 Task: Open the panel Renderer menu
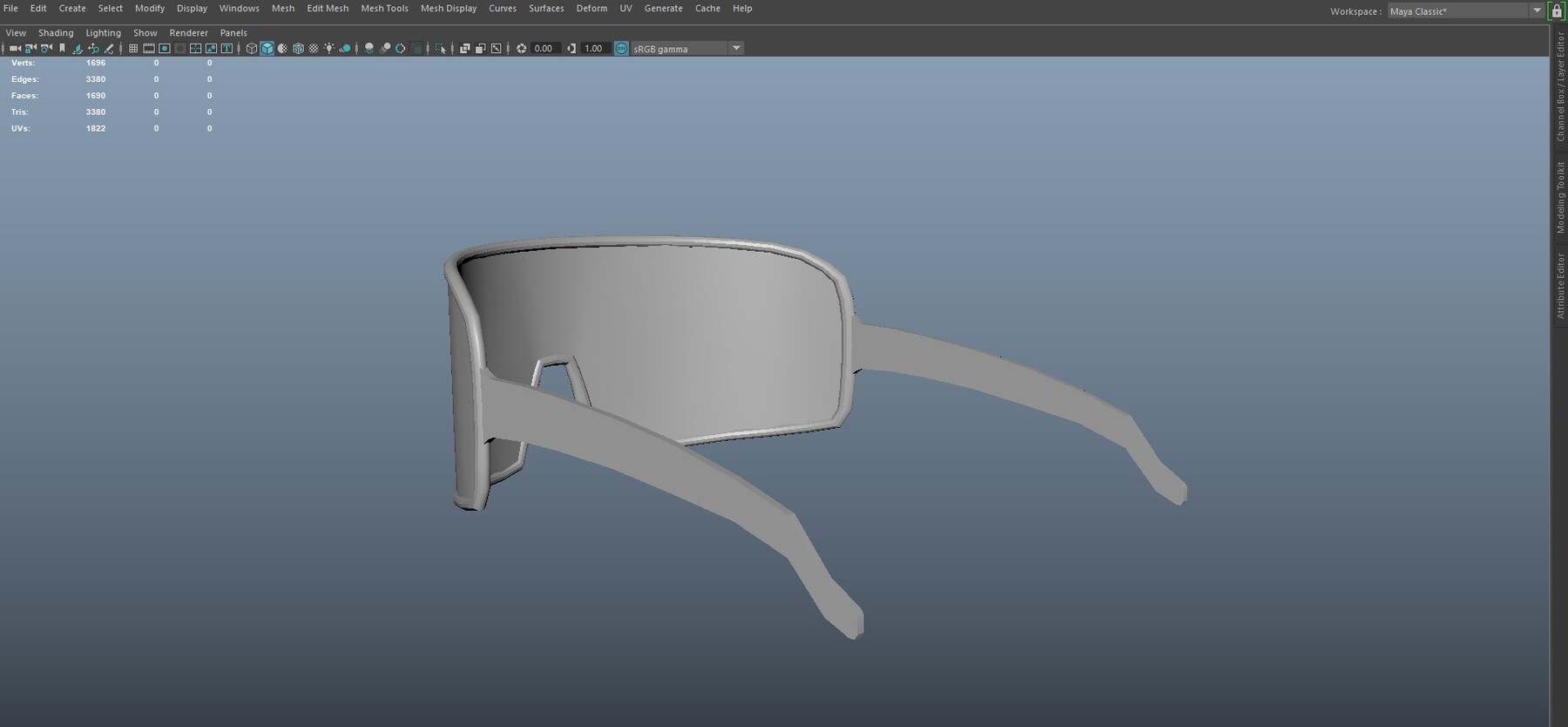188,32
